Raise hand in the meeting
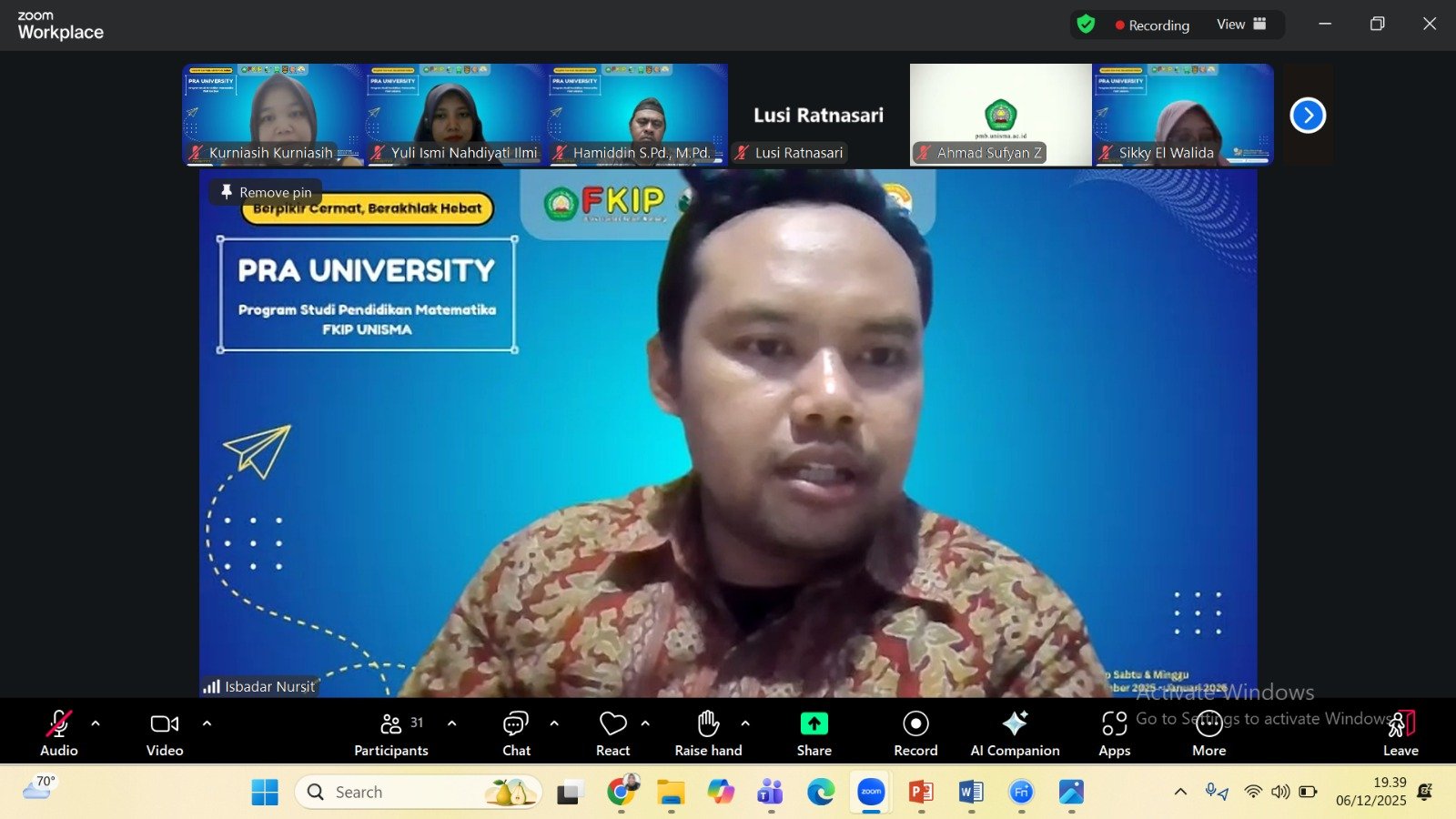Screen dimensions: 1456x819 coord(708,723)
